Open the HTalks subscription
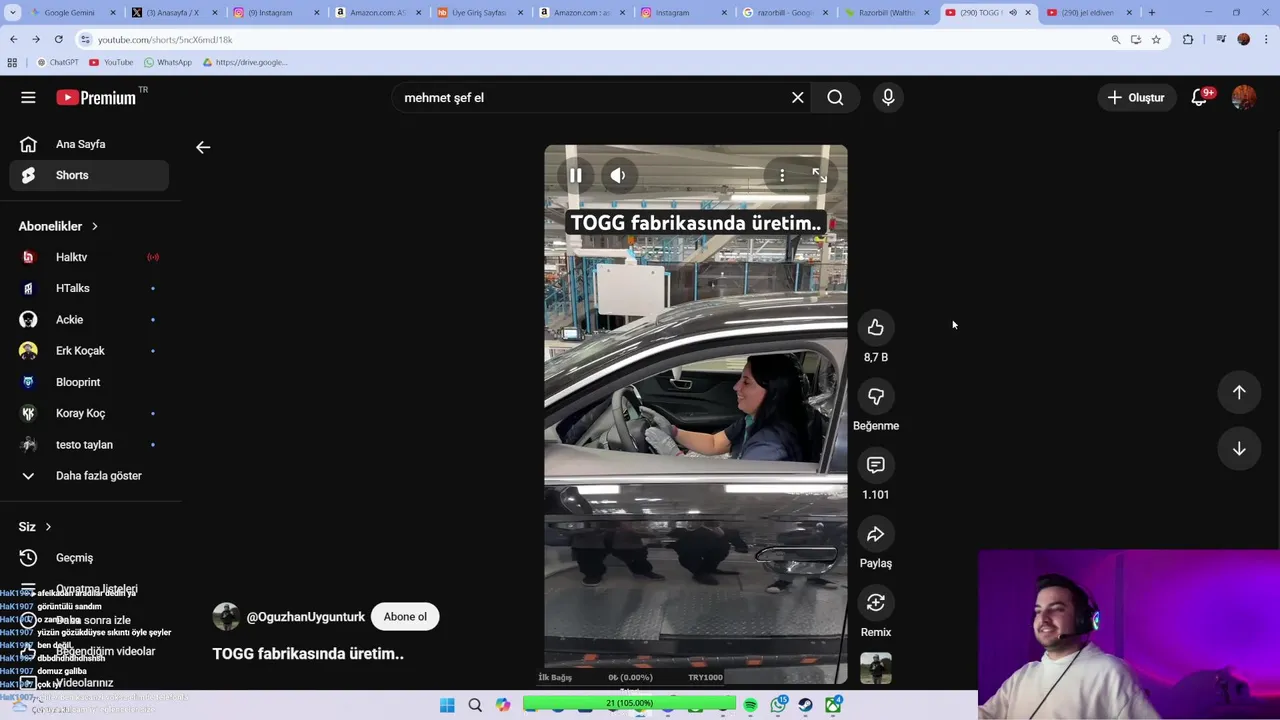The width and height of the screenshot is (1280, 720). pyautogui.click(x=89, y=288)
